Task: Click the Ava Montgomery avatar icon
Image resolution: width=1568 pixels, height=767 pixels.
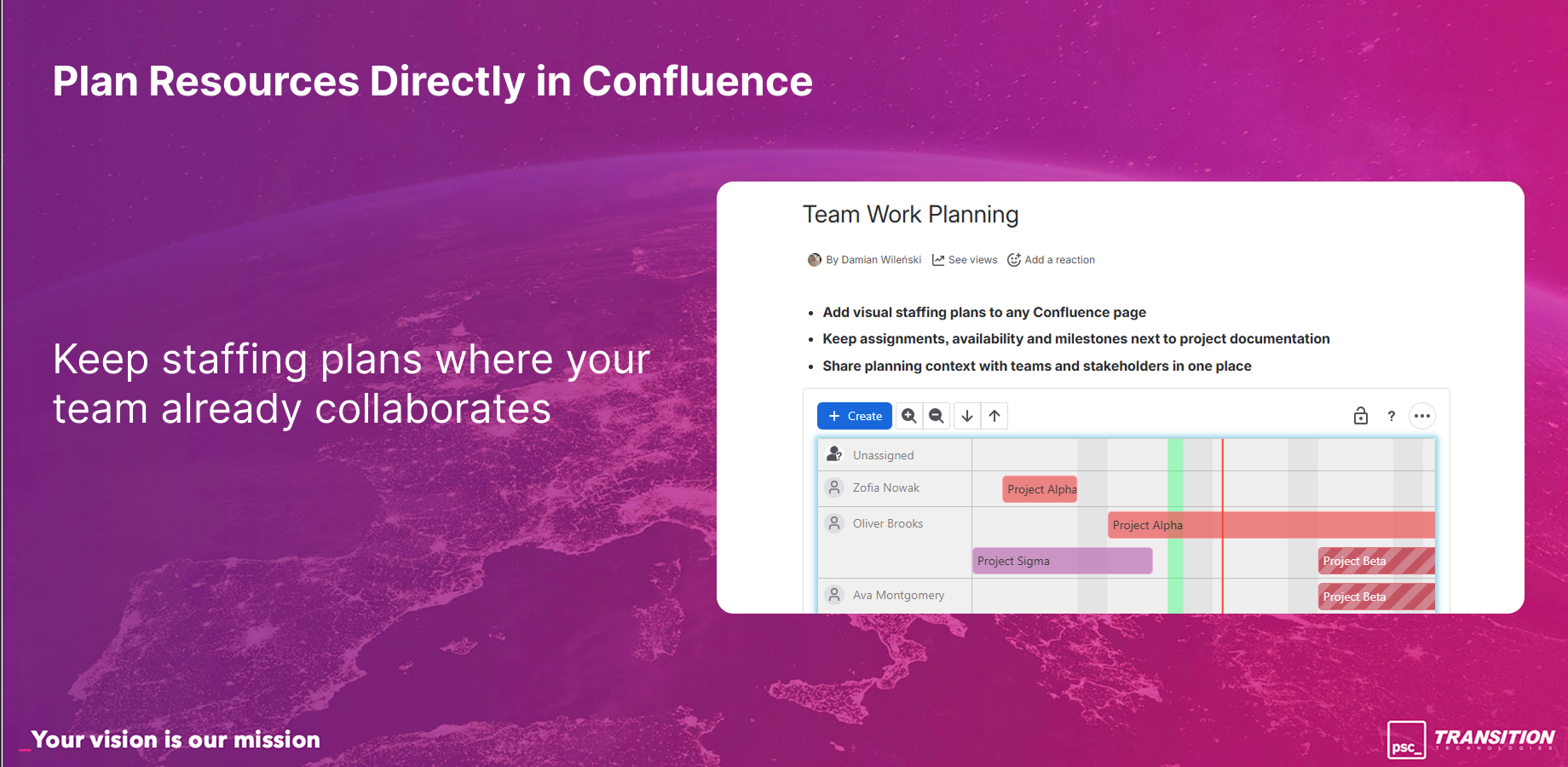Action: 835,595
